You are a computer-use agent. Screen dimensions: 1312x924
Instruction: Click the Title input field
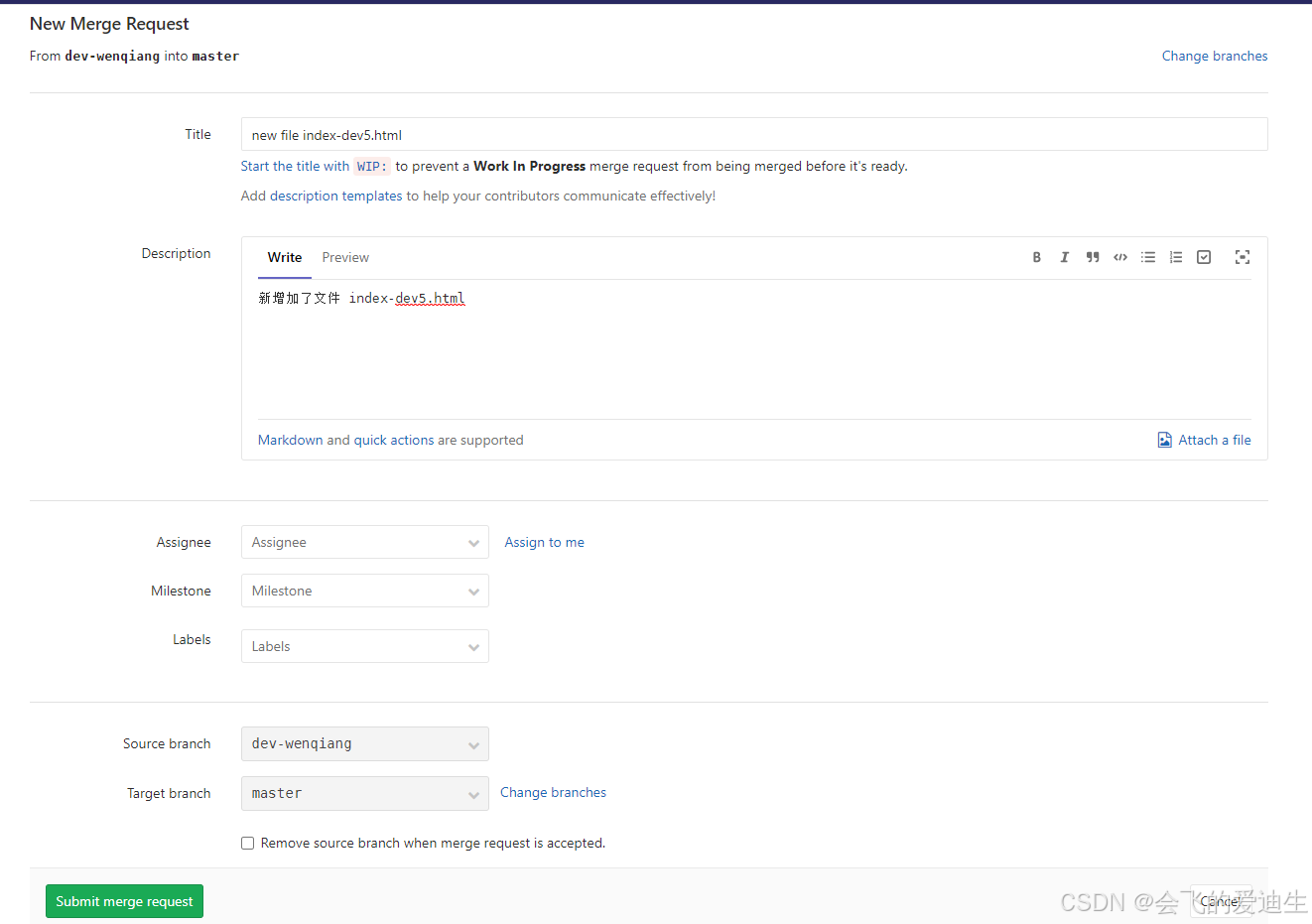pos(753,135)
